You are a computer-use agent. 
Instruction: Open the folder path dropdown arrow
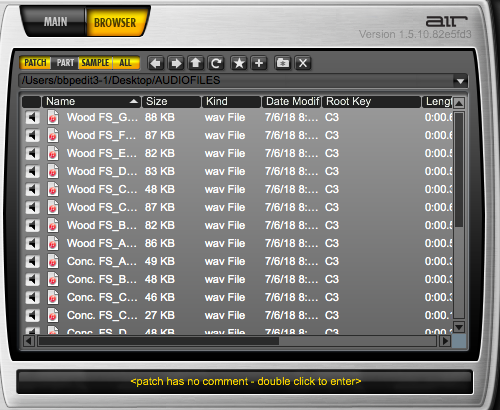point(460,81)
